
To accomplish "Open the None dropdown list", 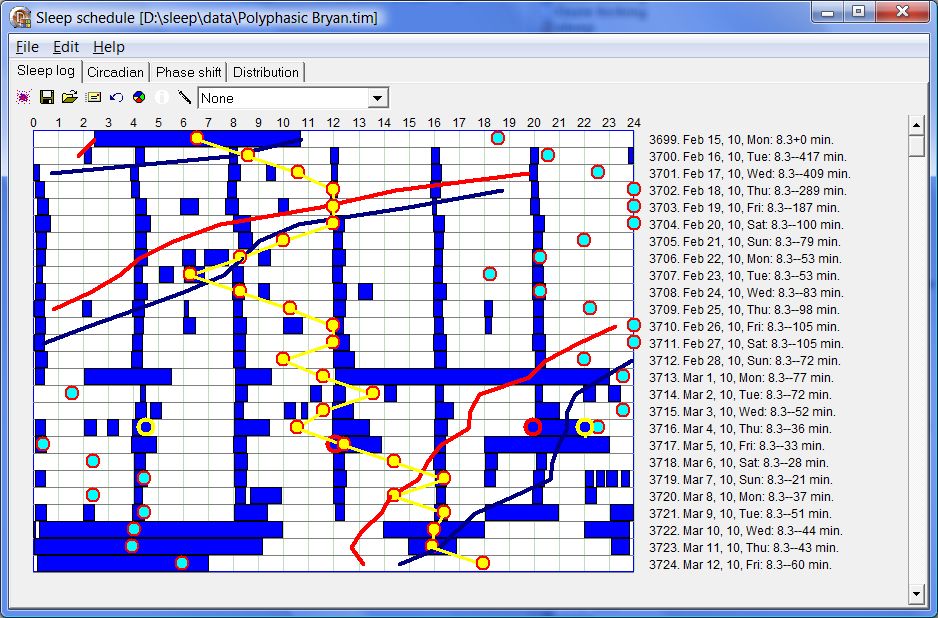I will [378, 98].
